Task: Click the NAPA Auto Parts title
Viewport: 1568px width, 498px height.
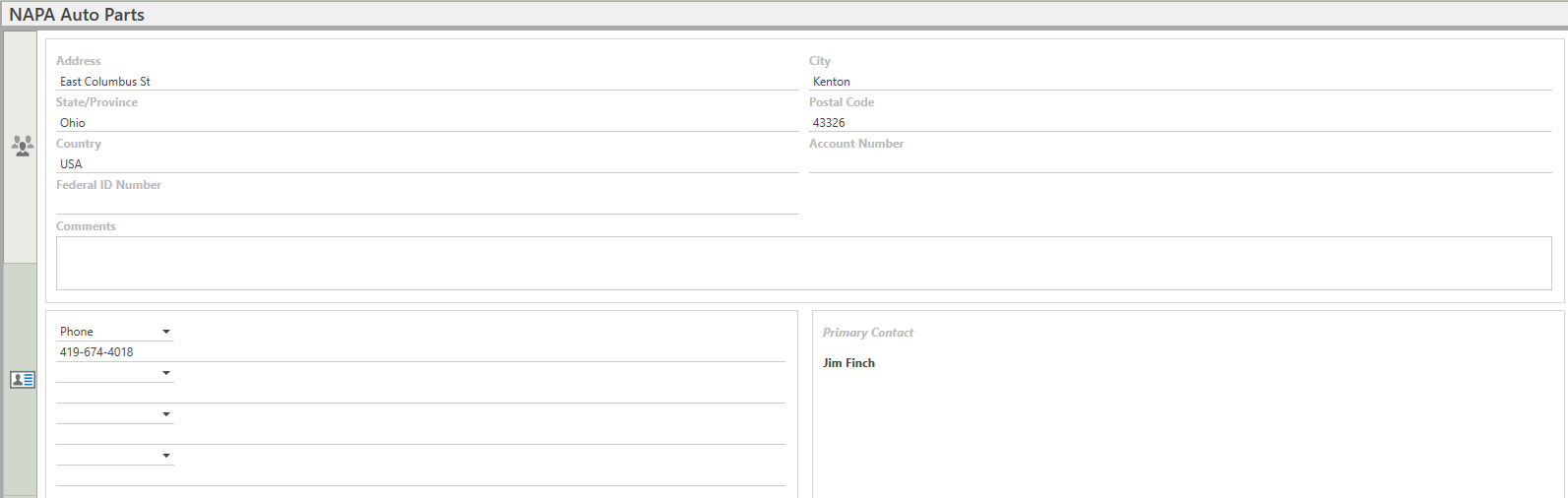Action: [x=77, y=15]
